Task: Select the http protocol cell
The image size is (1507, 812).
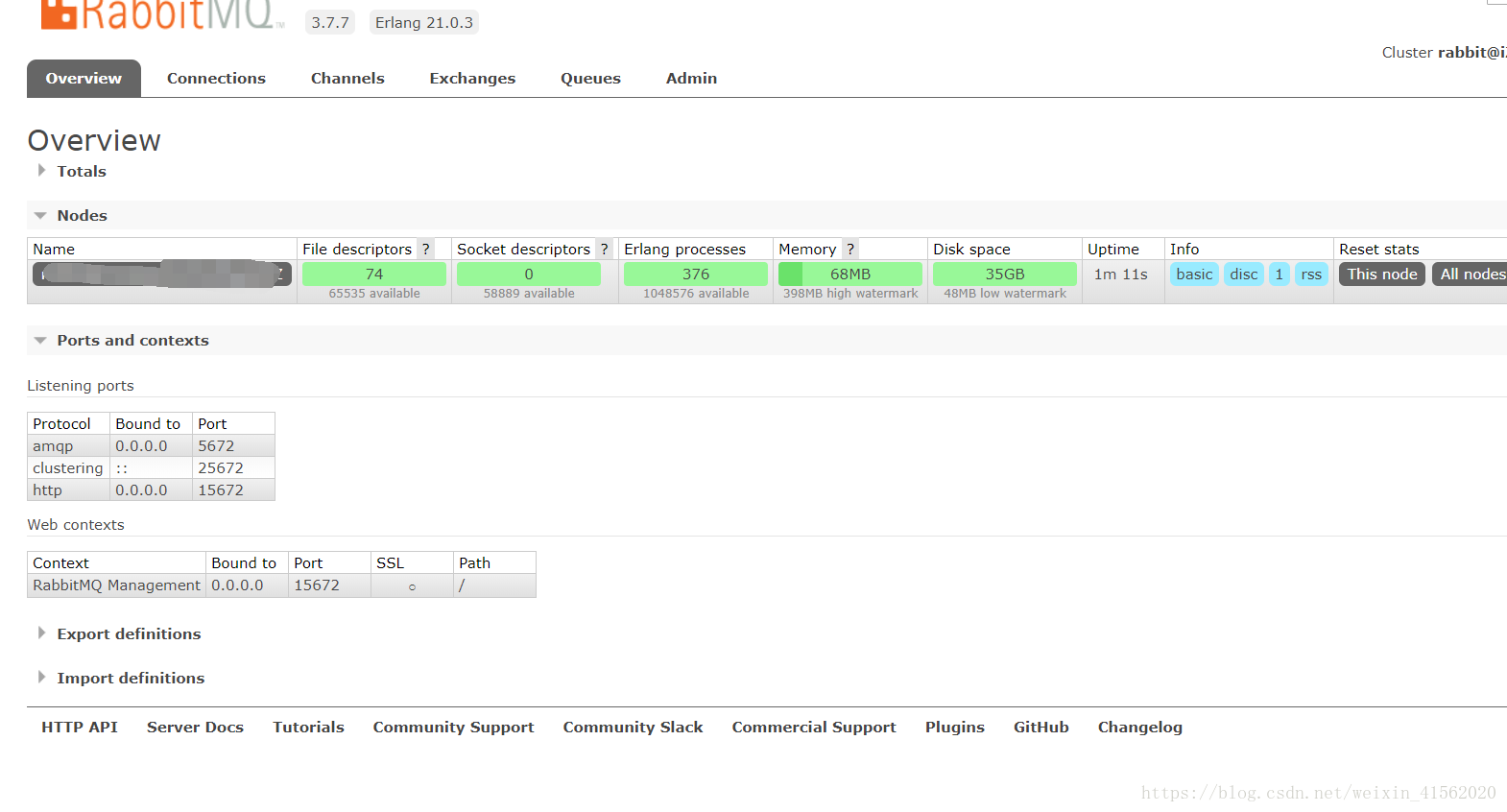Action: point(68,490)
